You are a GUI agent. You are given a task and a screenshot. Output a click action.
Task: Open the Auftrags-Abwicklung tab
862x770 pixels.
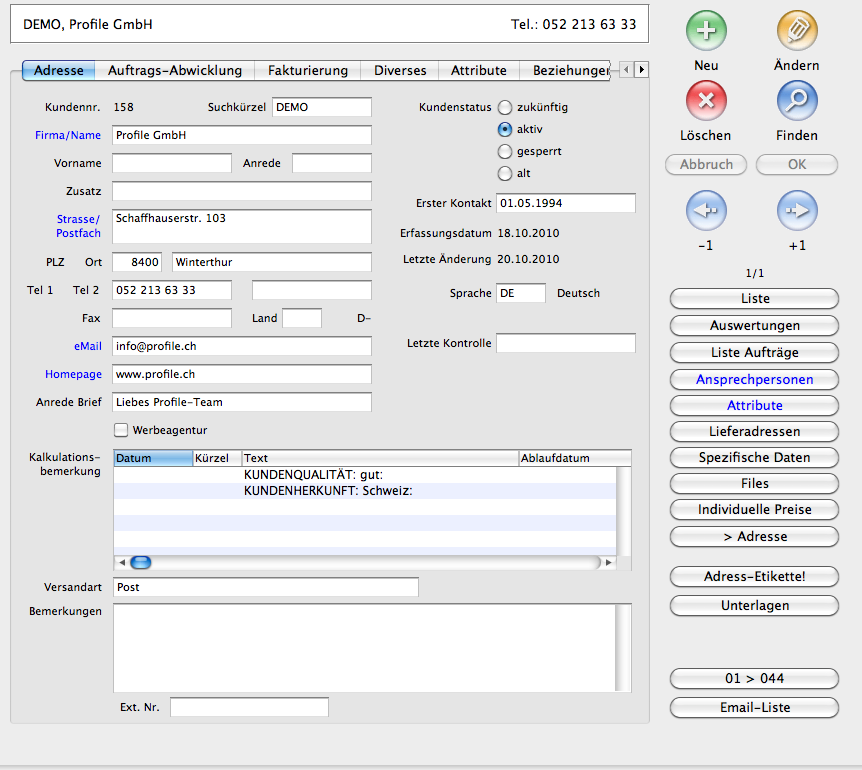pyautogui.click(x=175, y=70)
